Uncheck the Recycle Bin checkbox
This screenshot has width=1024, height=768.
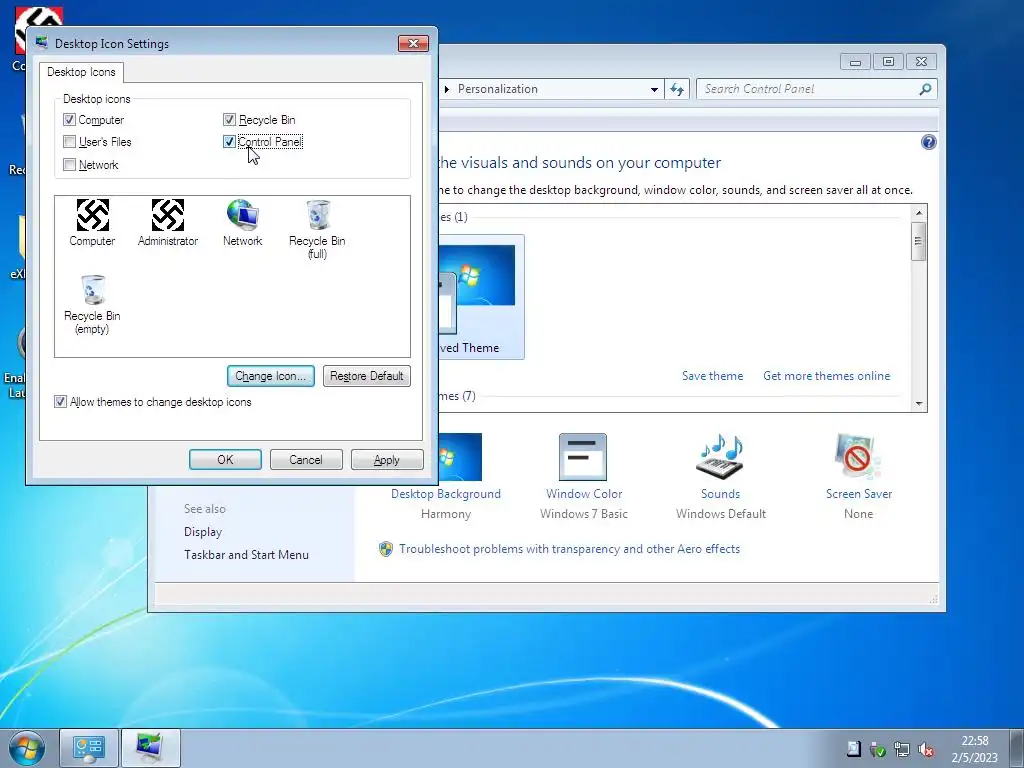229,120
